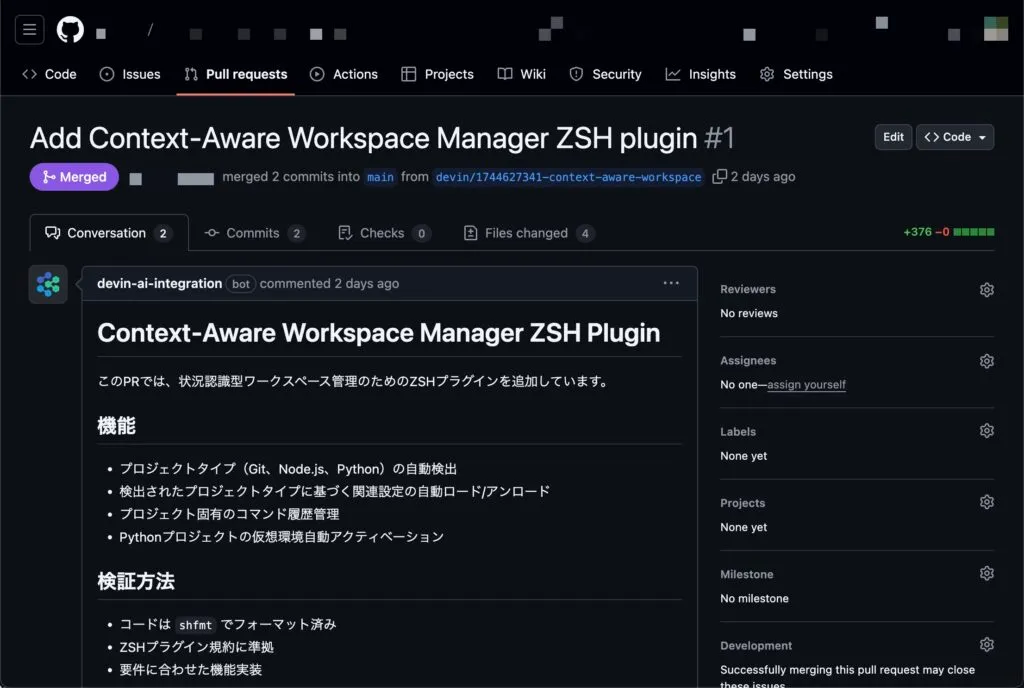Open the Code repository tab
This screenshot has height=688, width=1024.
coord(50,74)
